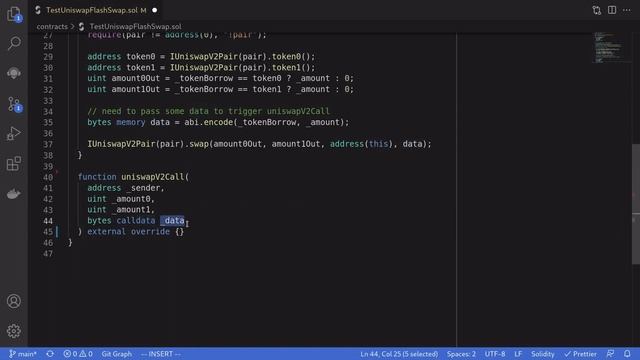Click amount1Out declaration on line 32
Image resolution: width=640 pixels, height=360 pixels.
click(x=136, y=89)
